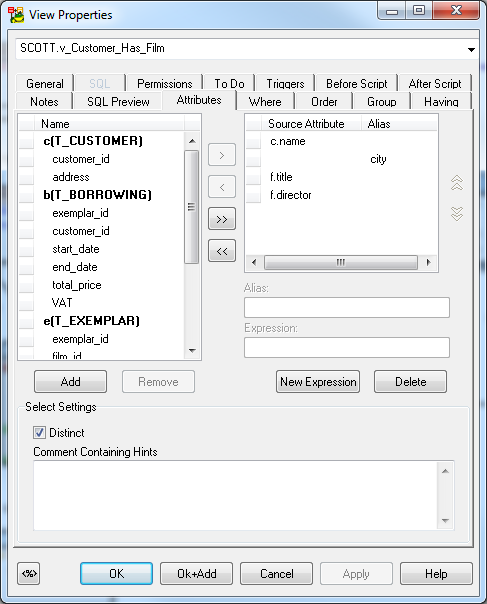Screen dimensions: 487x604
Task: Click the vertical scrollbar thumb in Name list
Action: click(x=191, y=207)
